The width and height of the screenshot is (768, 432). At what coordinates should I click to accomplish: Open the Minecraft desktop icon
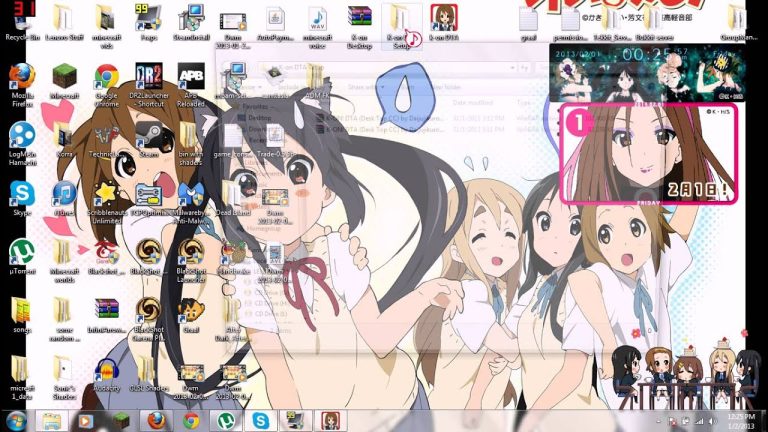click(64, 81)
